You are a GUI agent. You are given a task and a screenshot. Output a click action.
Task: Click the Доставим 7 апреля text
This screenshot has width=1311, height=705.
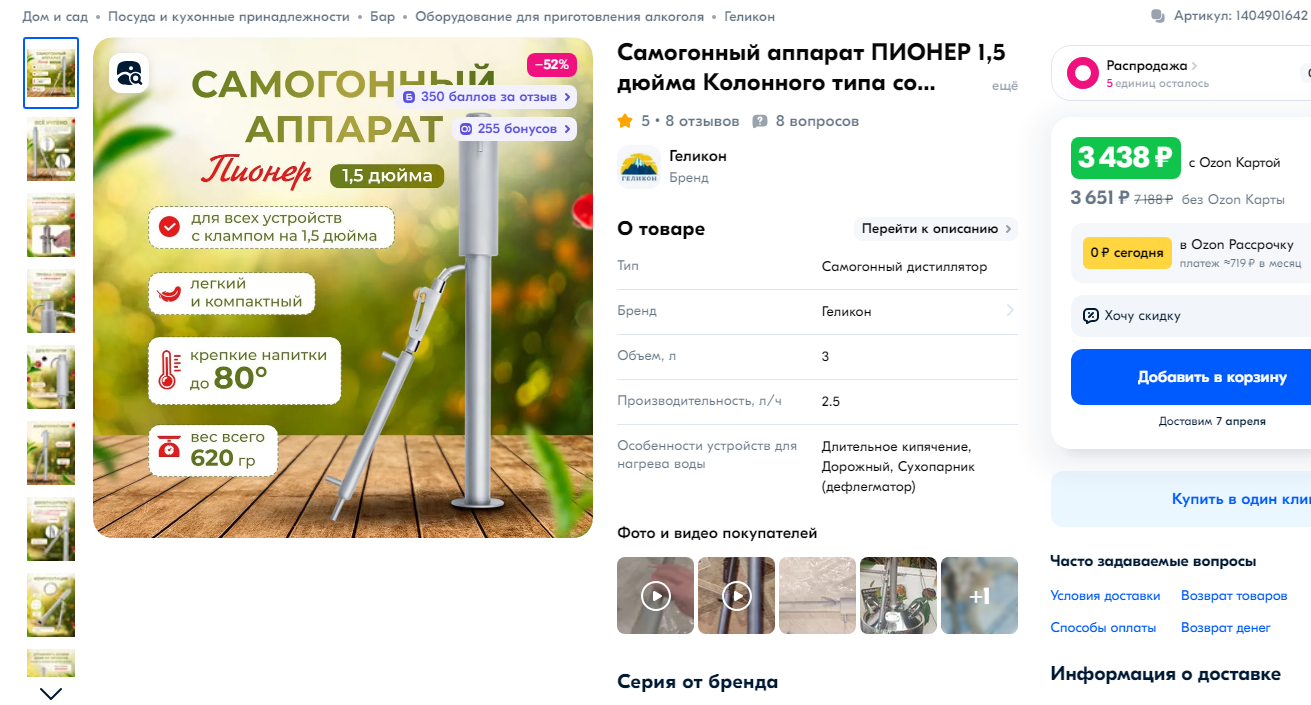pyautogui.click(x=1212, y=421)
